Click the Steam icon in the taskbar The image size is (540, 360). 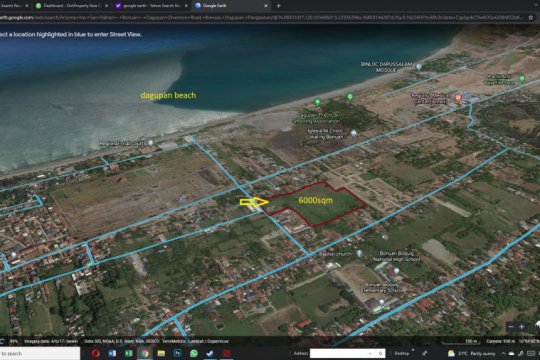click(x=210, y=353)
